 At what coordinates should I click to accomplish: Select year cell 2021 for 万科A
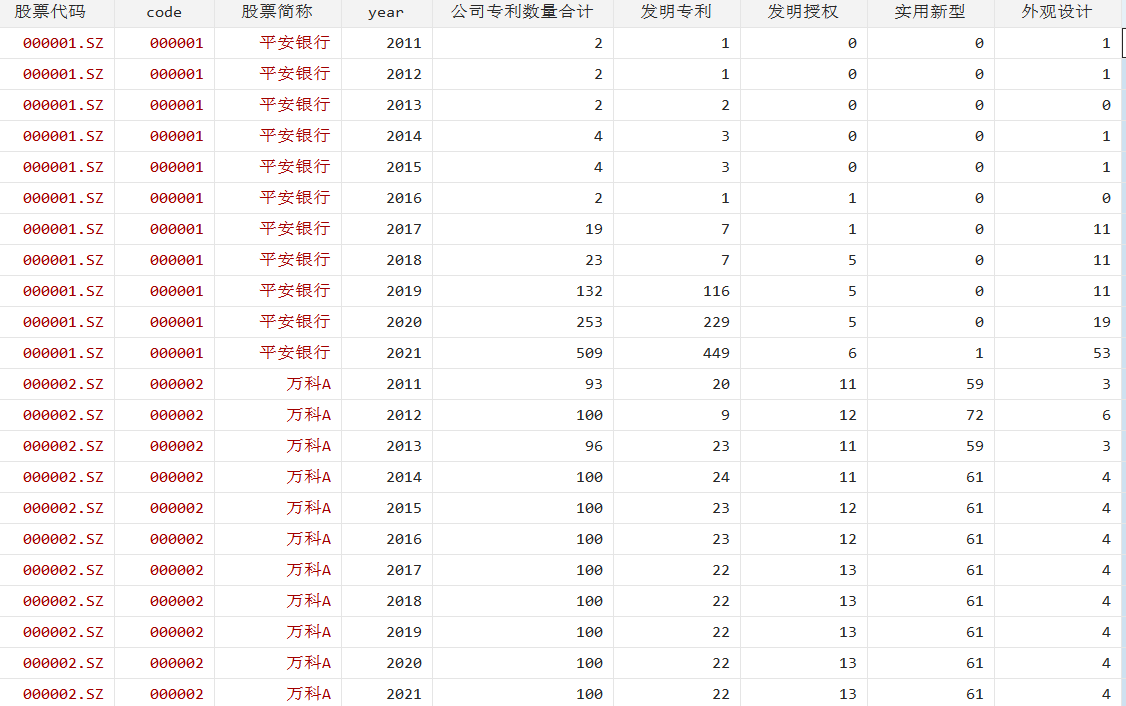pyautogui.click(x=404, y=693)
